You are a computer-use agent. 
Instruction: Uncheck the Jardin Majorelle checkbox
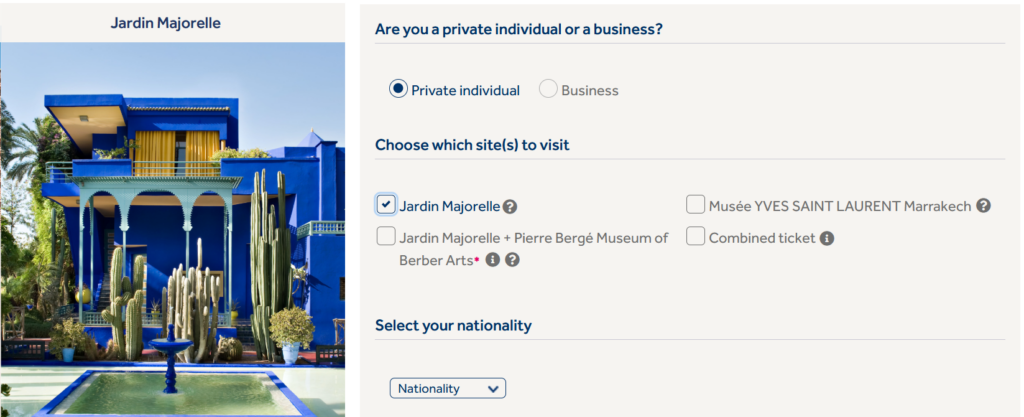click(x=386, y=205)
